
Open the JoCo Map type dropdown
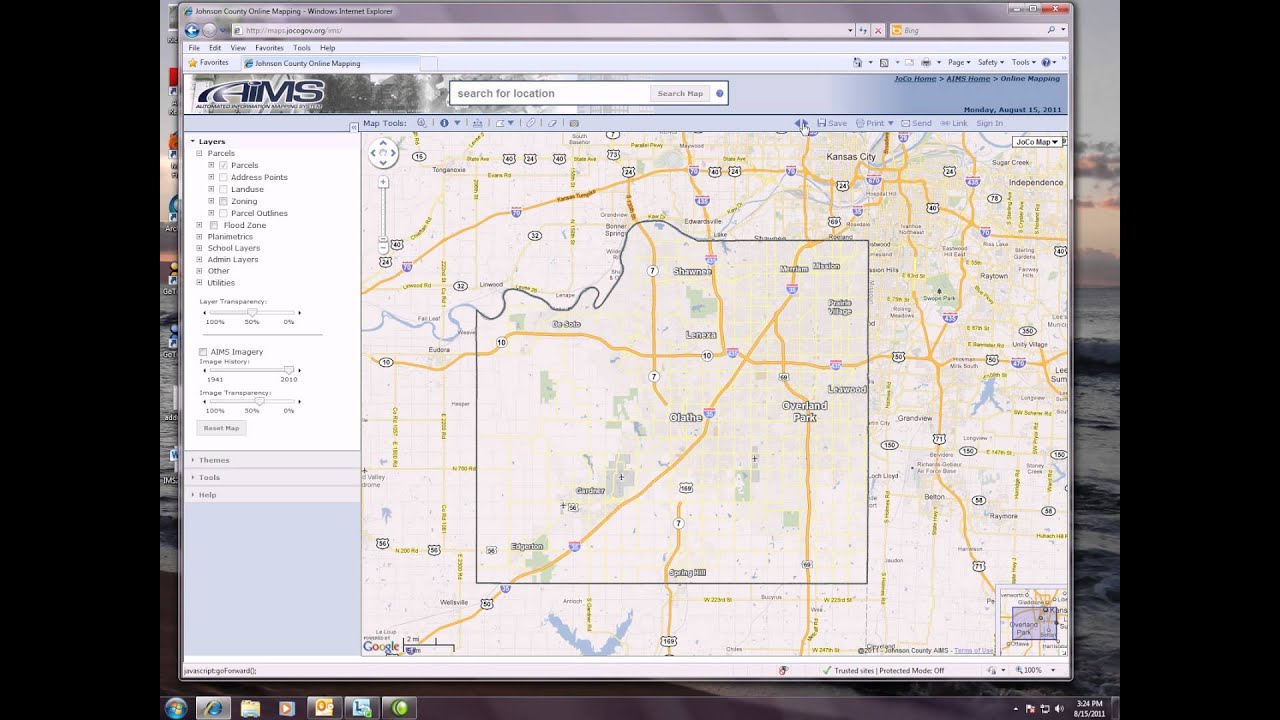click(x=1039, y=142)
